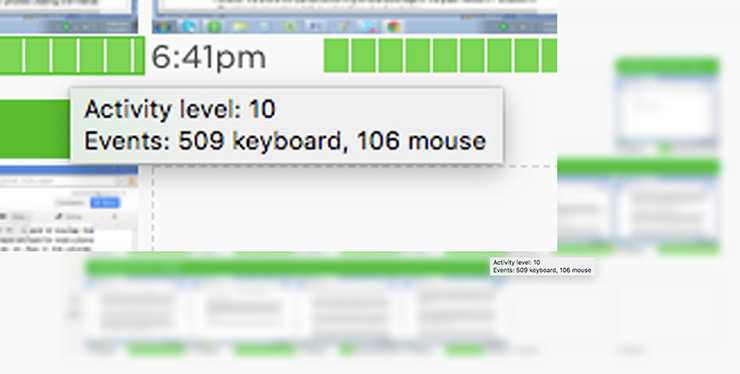Click the pencil editing icon in the document toolbar
The width and height of the screenshot is (740, 374).
pyautogui.click(x=59, y=216)
